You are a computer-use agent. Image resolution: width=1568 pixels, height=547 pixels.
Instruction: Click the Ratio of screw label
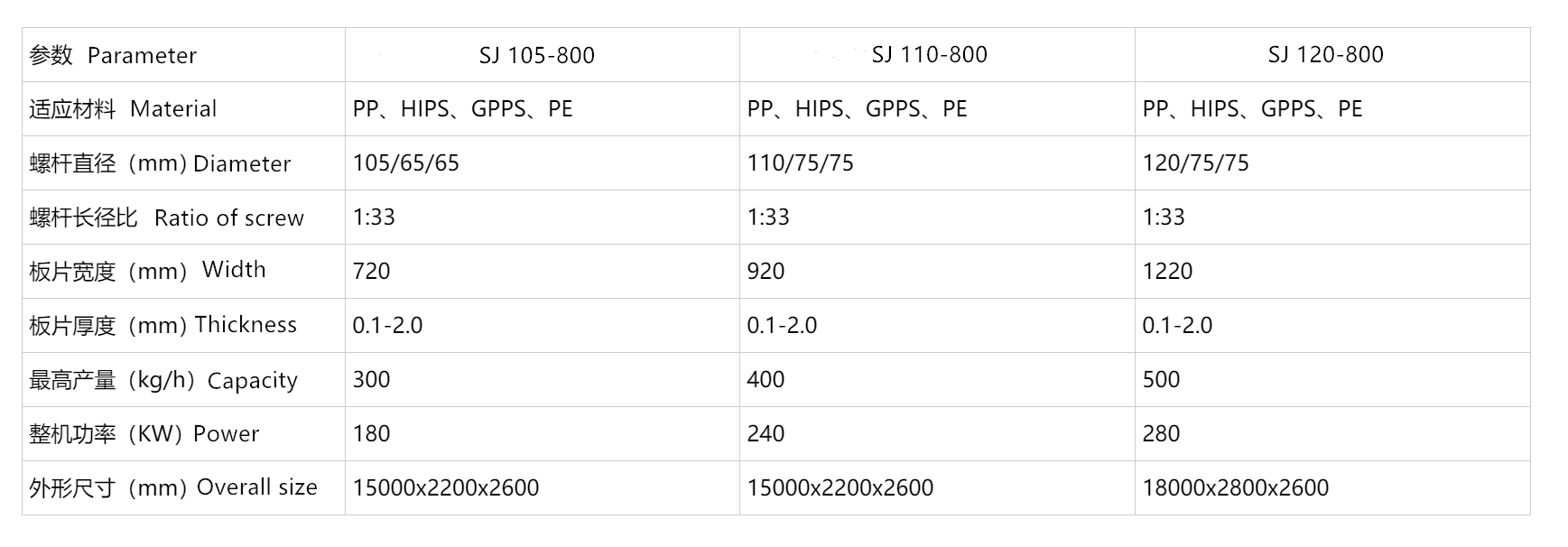pyautogui.click(x=167, y=218)
